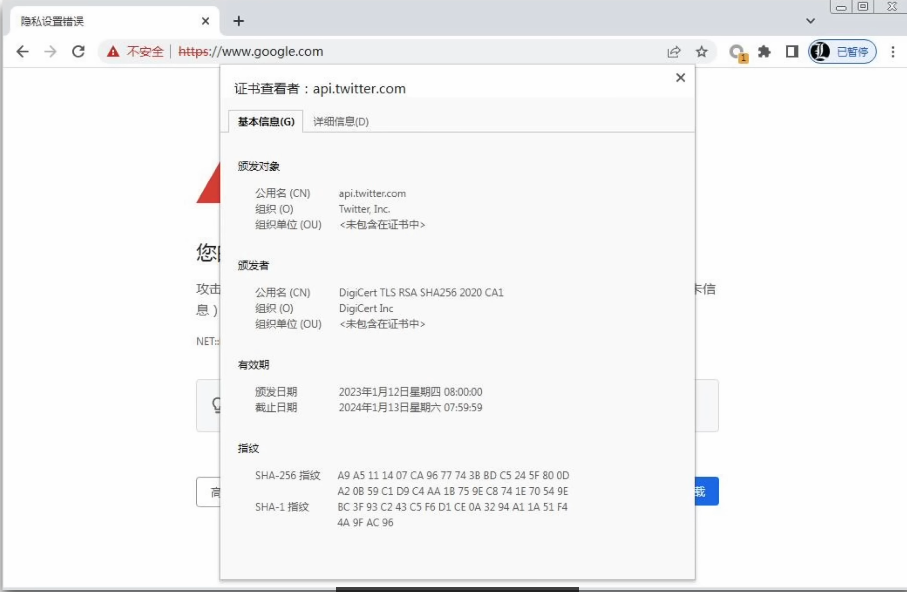Click the www.google.com address bar
Image resolution: width=907 pixels, height=592 pixels.
coord(400,52)
